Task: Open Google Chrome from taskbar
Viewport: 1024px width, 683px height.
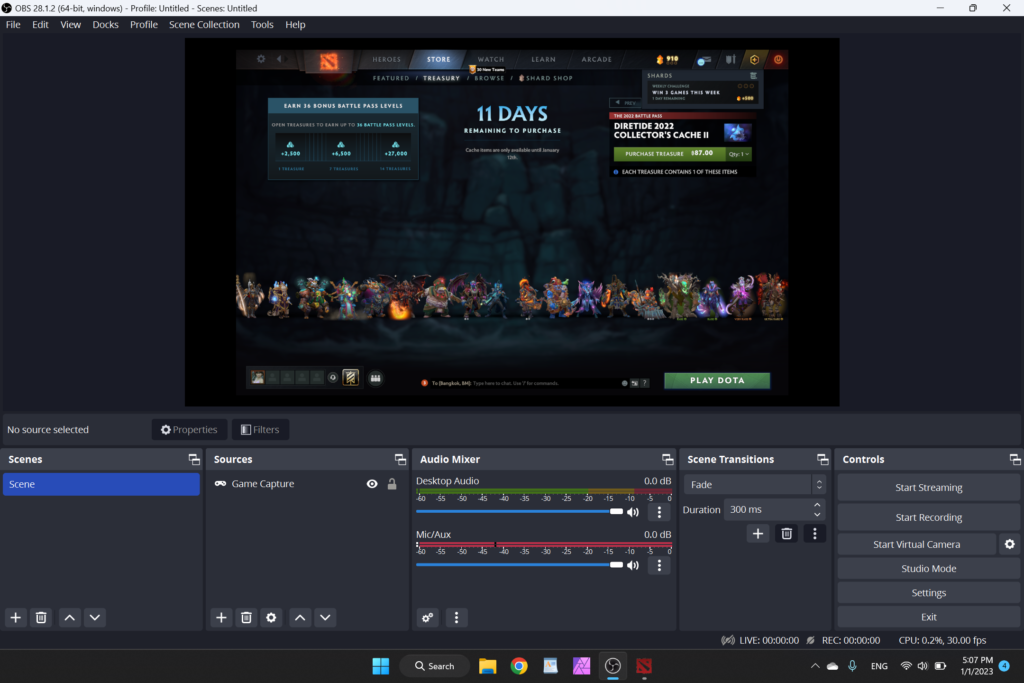Action: [519, 666]
